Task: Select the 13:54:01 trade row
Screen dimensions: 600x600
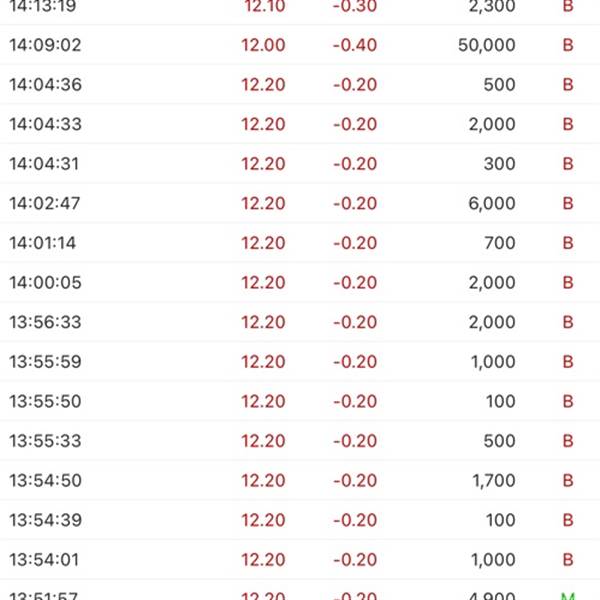Action: point(300,560)
